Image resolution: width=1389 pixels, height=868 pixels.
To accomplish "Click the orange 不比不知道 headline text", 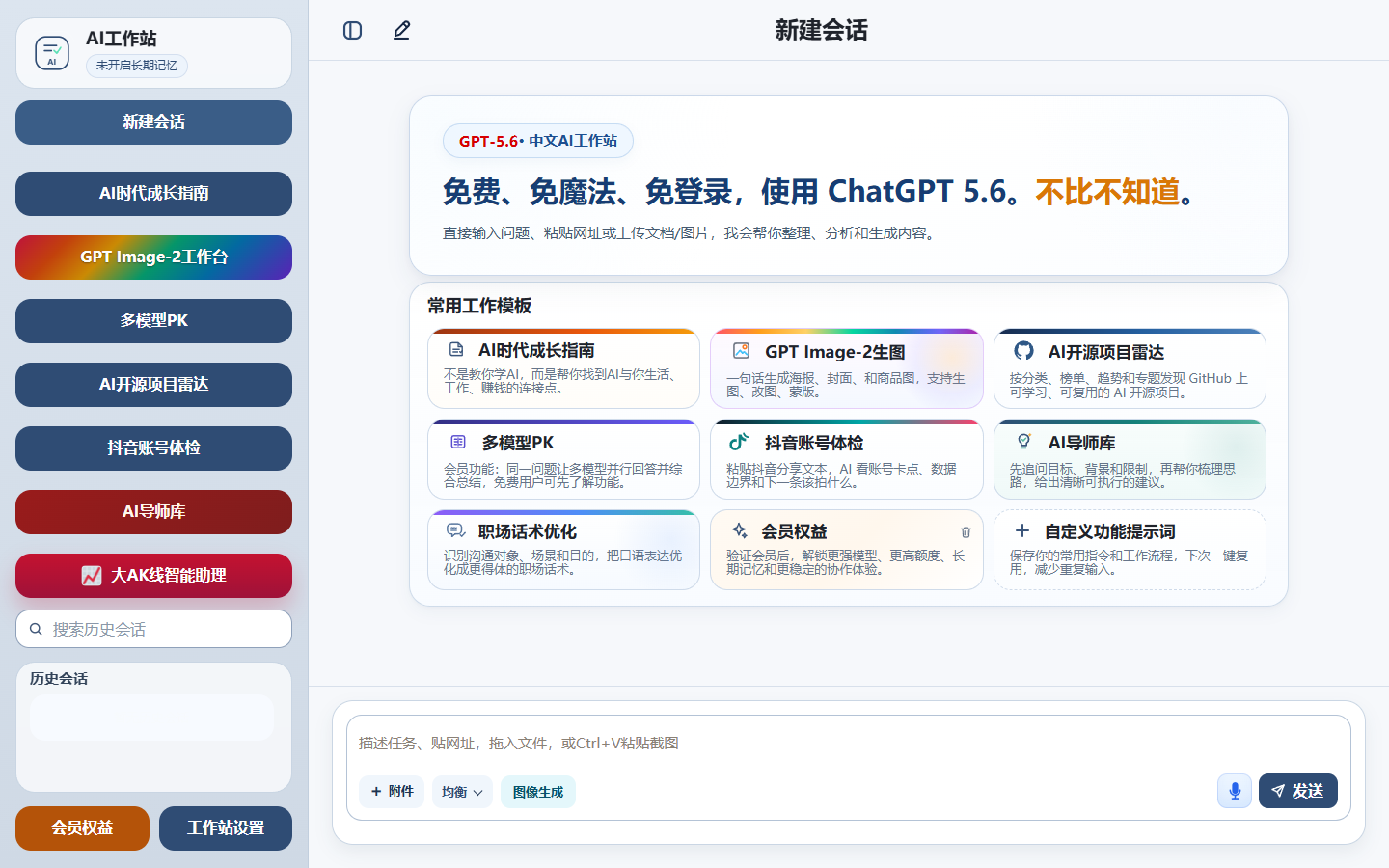I will [x=1107, y=192].
